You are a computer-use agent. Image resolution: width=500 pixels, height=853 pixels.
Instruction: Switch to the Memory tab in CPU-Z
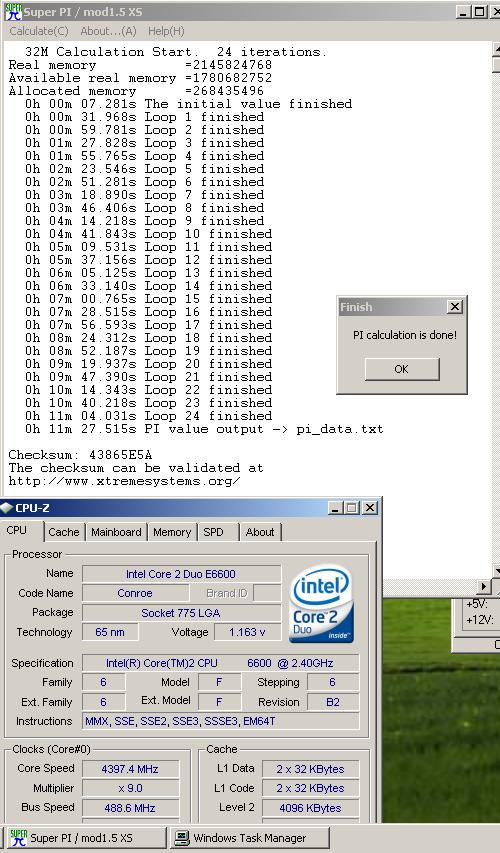pos(172,532)
